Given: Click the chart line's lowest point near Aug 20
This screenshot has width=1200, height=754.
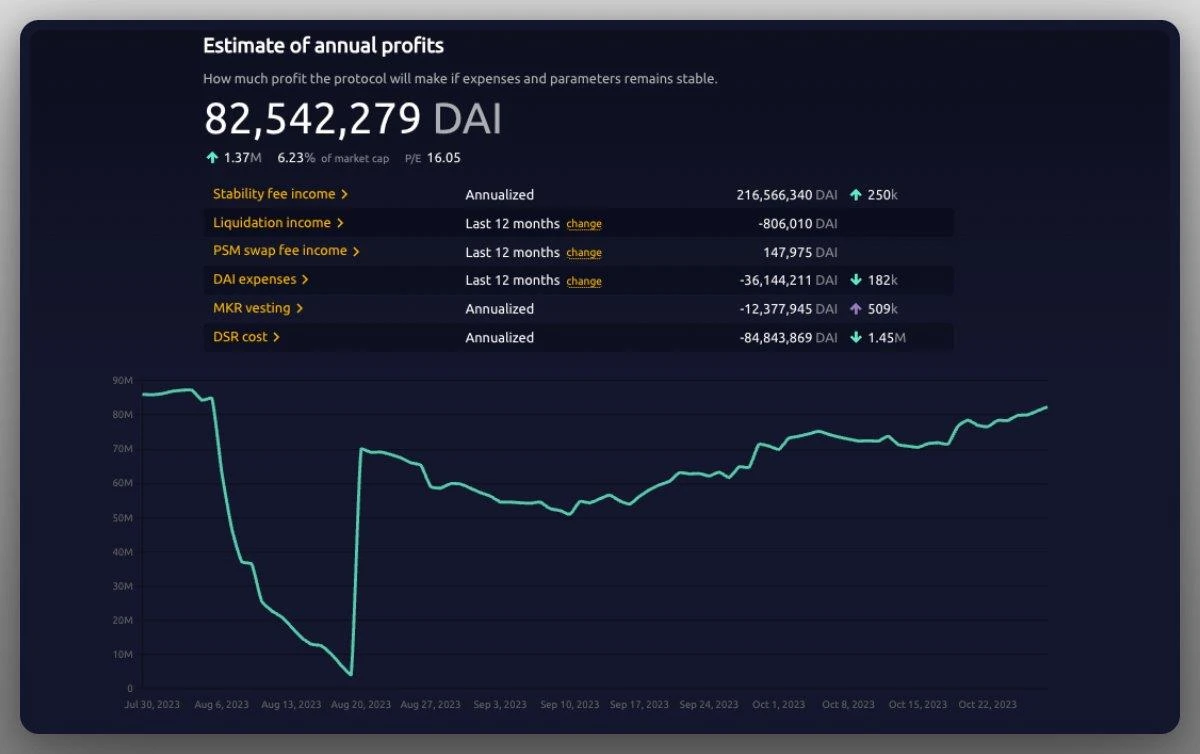Looking at the screenshot, I should tap(351, 674).
